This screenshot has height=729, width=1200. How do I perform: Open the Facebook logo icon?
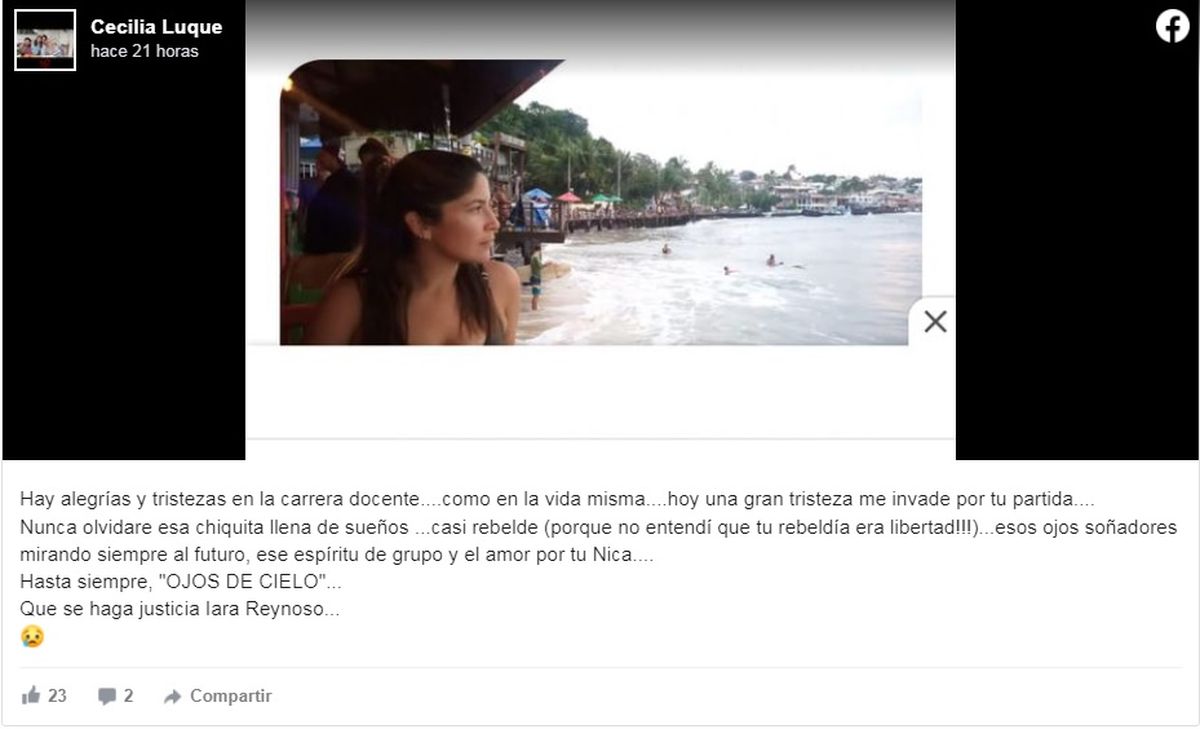pyautogui.click(x=1173, y=26)
